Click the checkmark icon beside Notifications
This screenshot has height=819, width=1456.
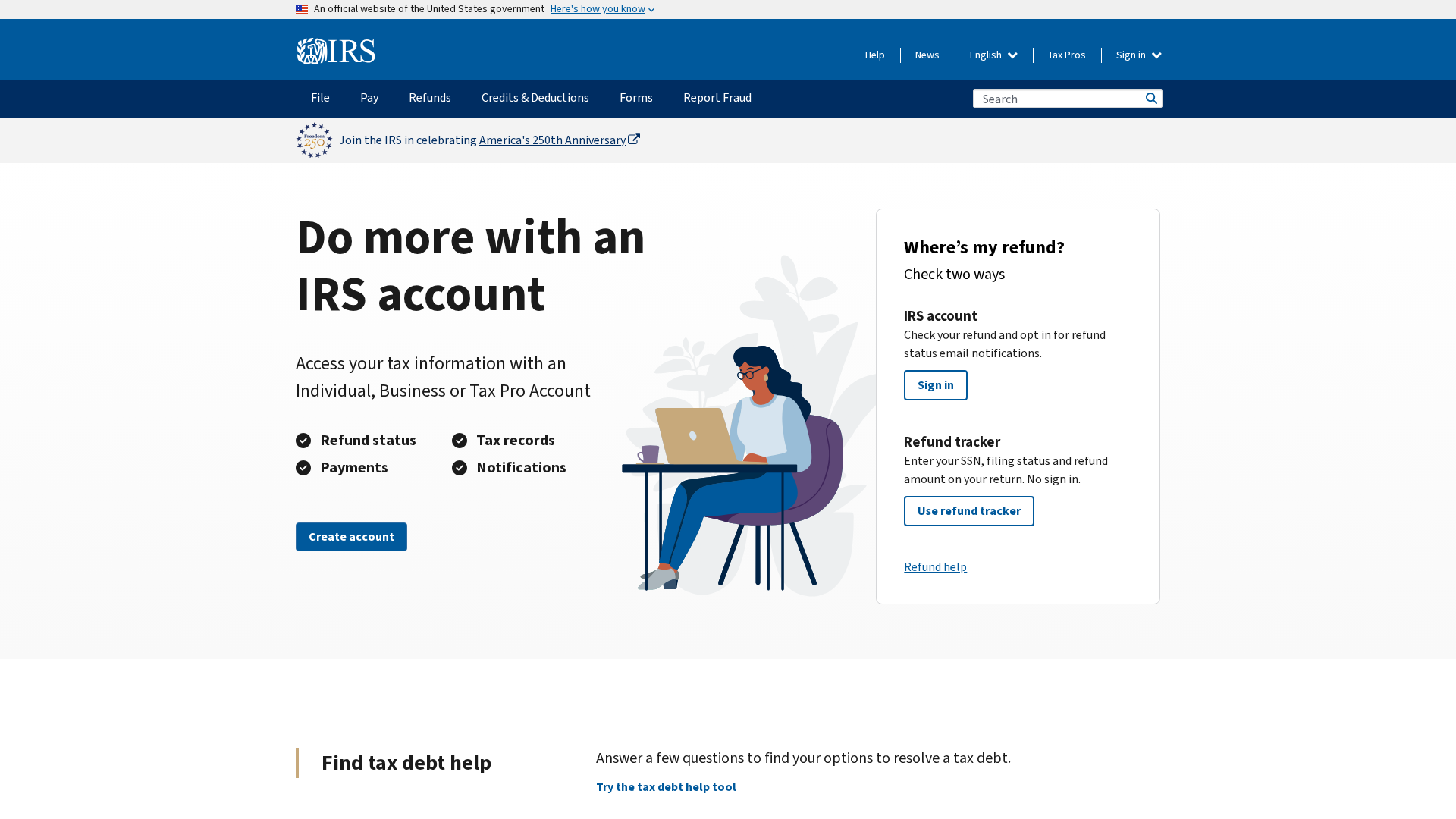pos(460,468)
